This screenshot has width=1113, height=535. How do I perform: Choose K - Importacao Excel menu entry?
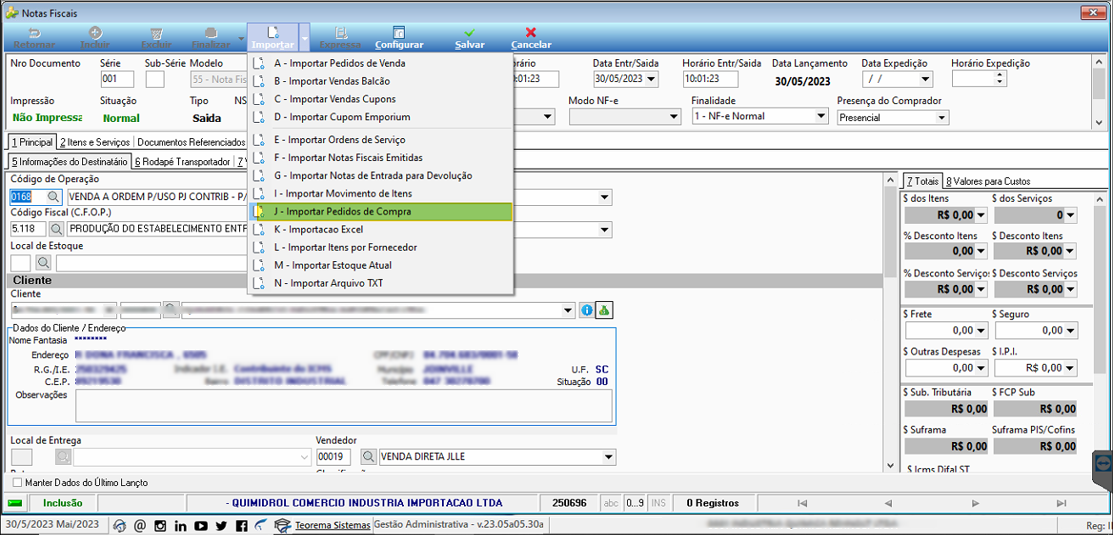(x=380, y=229)
